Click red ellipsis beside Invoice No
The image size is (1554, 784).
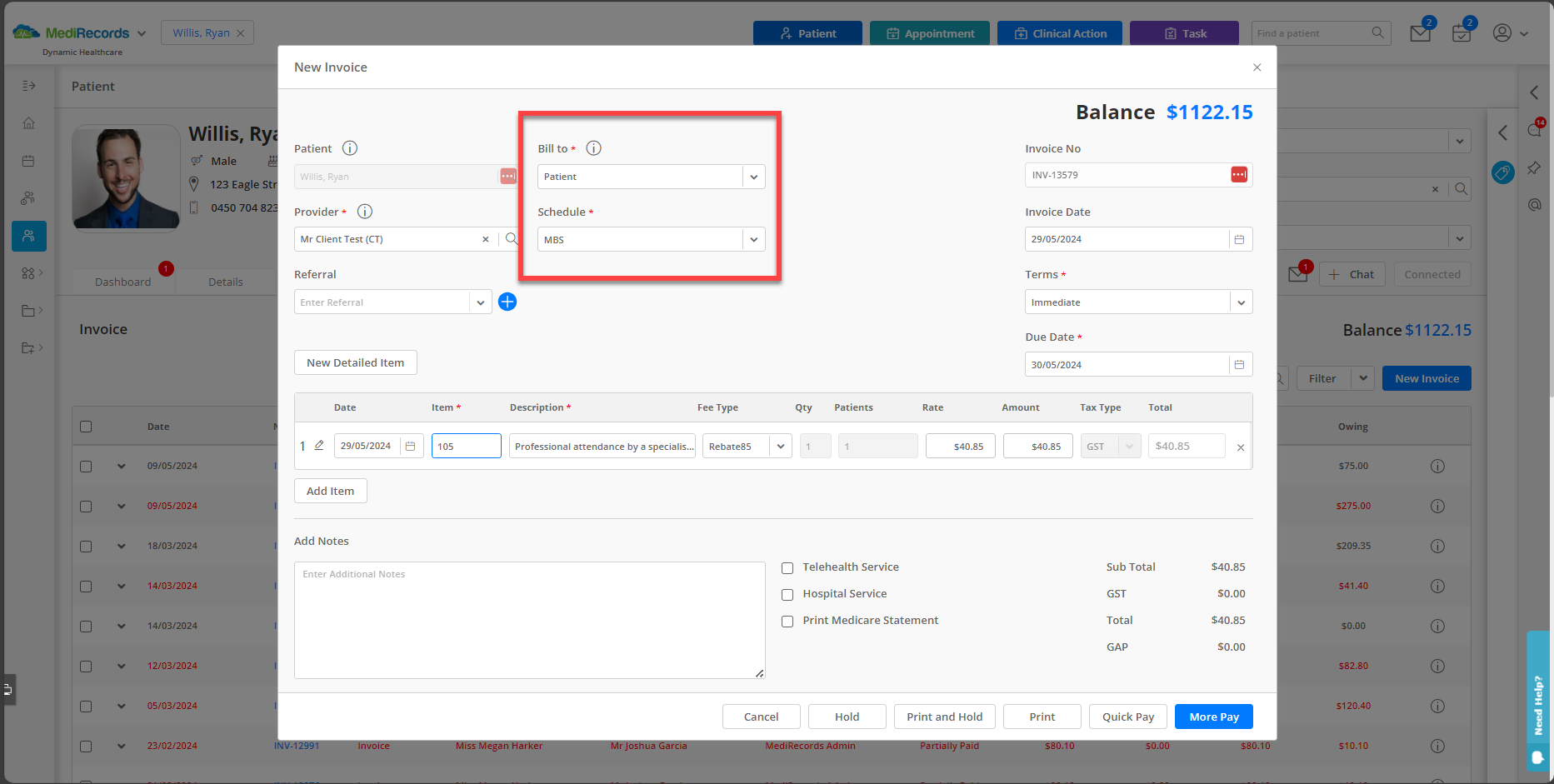1239,174
